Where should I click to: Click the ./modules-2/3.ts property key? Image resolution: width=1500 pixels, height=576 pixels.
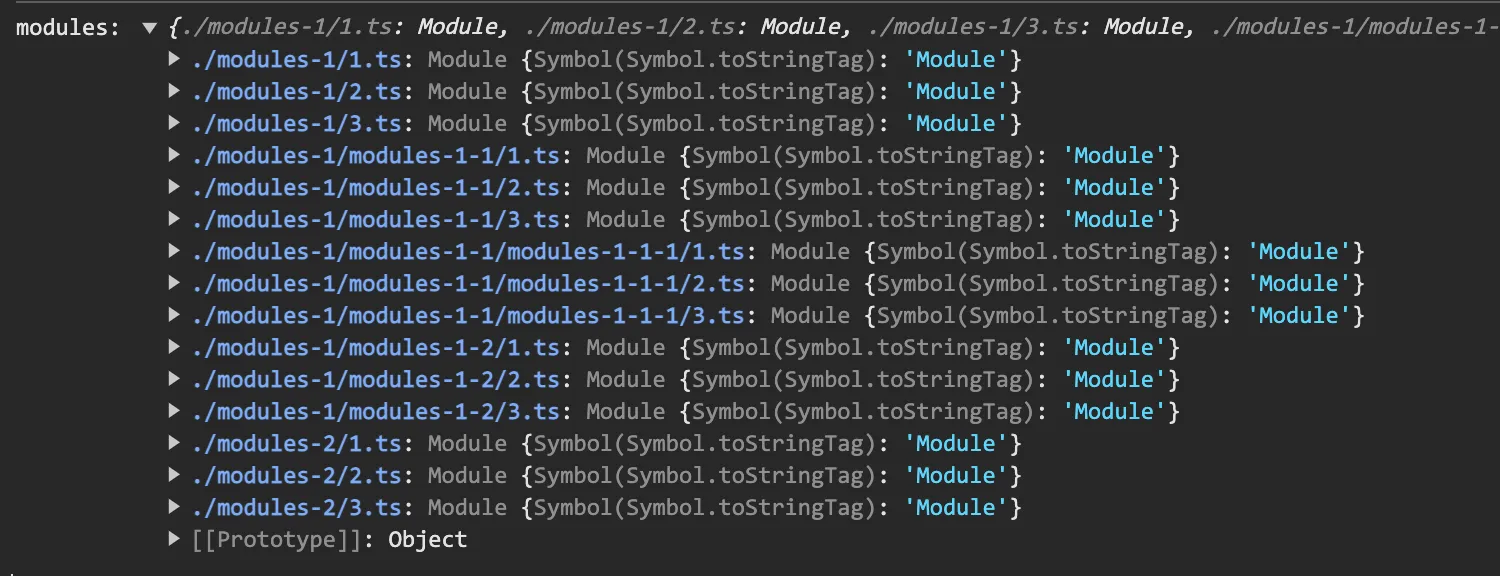pos(296,508)
